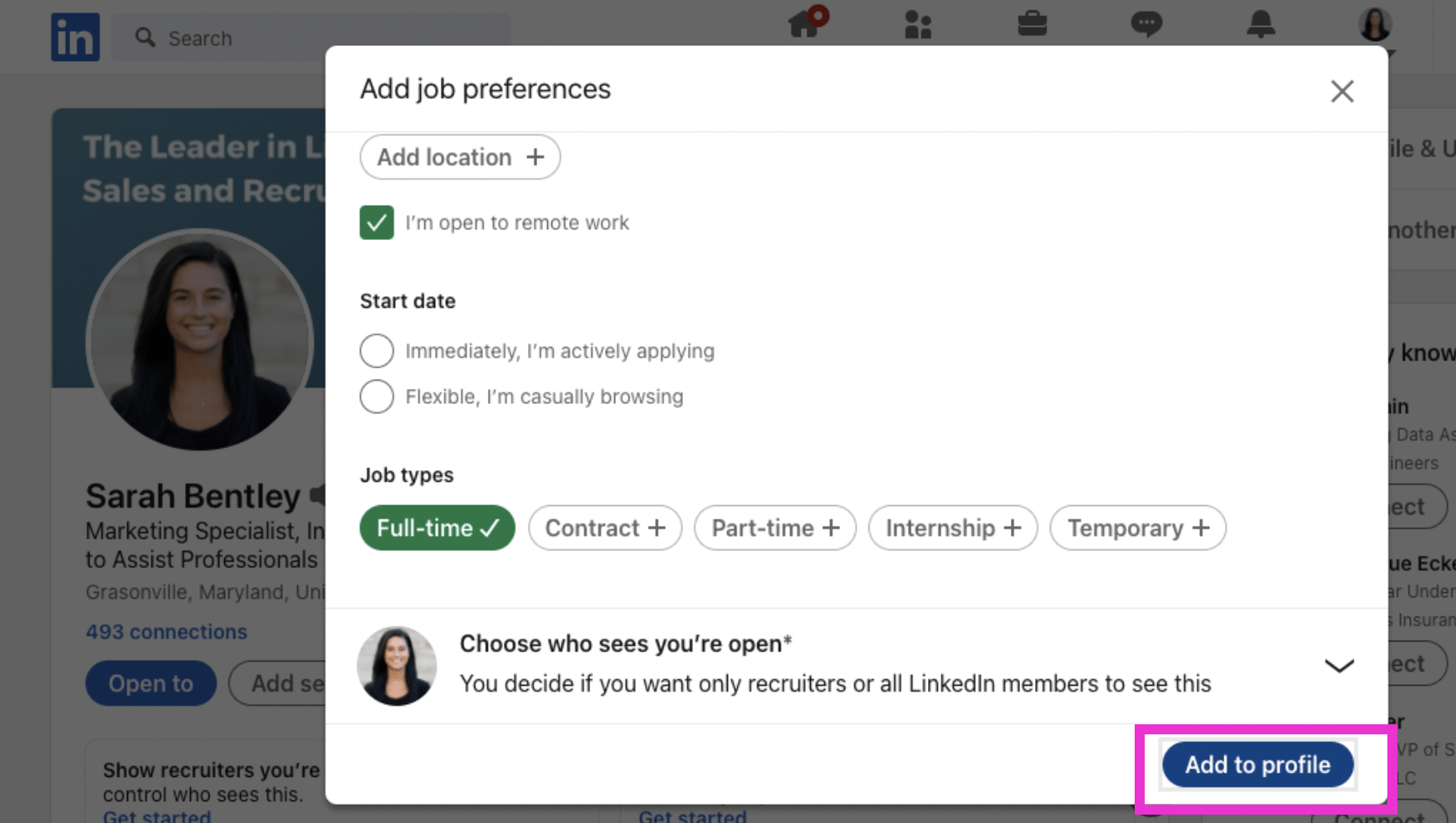Open the Notifications bell icon

click(x=1260, y=23)
